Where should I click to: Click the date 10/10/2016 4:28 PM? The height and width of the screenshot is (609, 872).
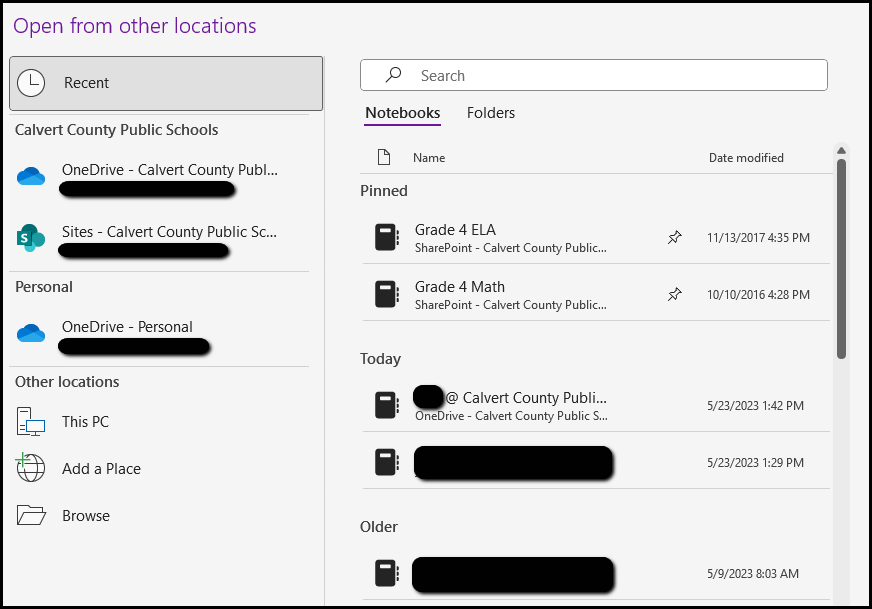pos(758,295)
